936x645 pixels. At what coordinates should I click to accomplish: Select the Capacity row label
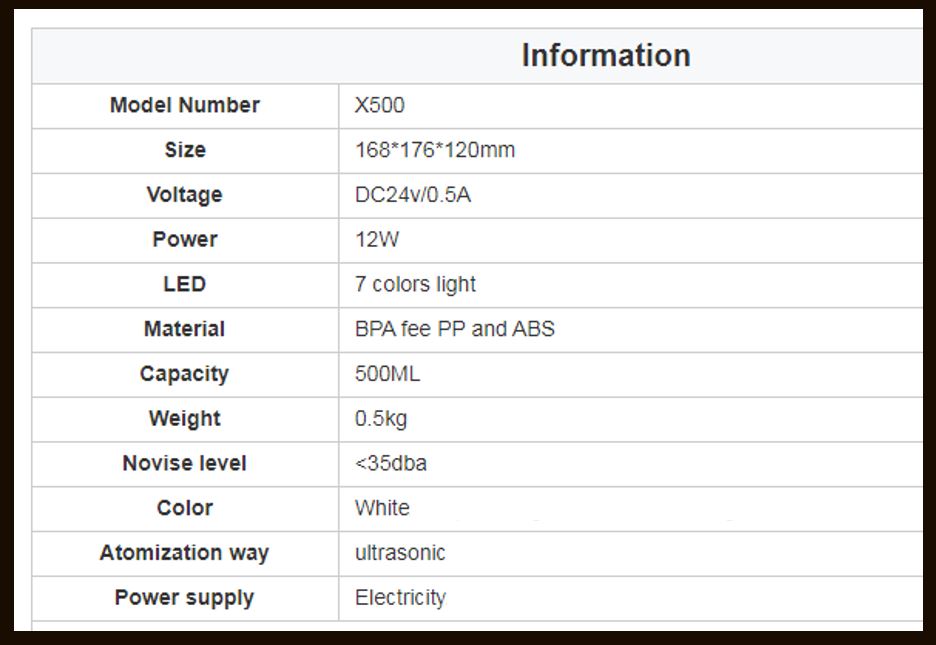pyautogui.click(x=185, y=374)
